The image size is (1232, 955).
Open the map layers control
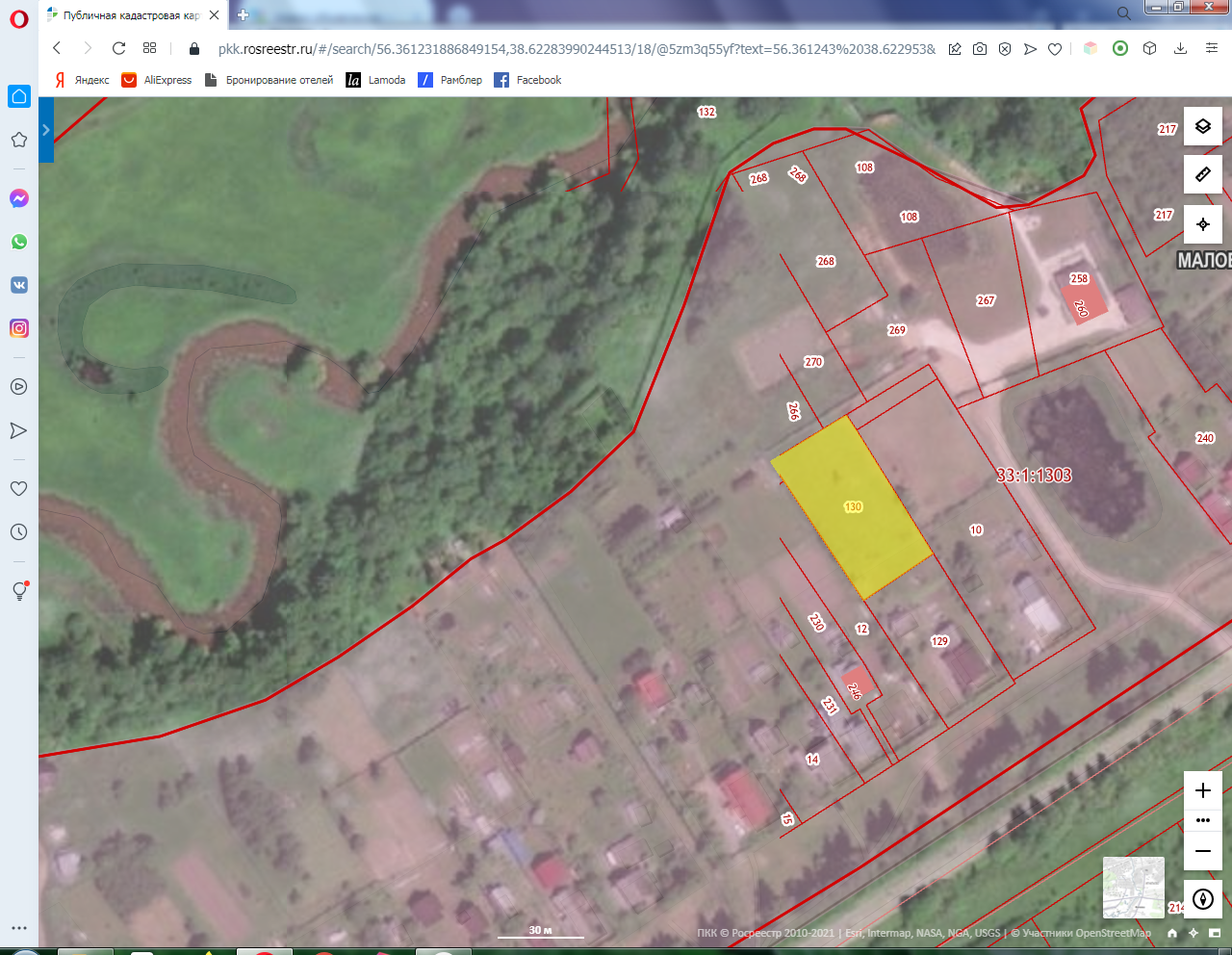pos(1203,126)
